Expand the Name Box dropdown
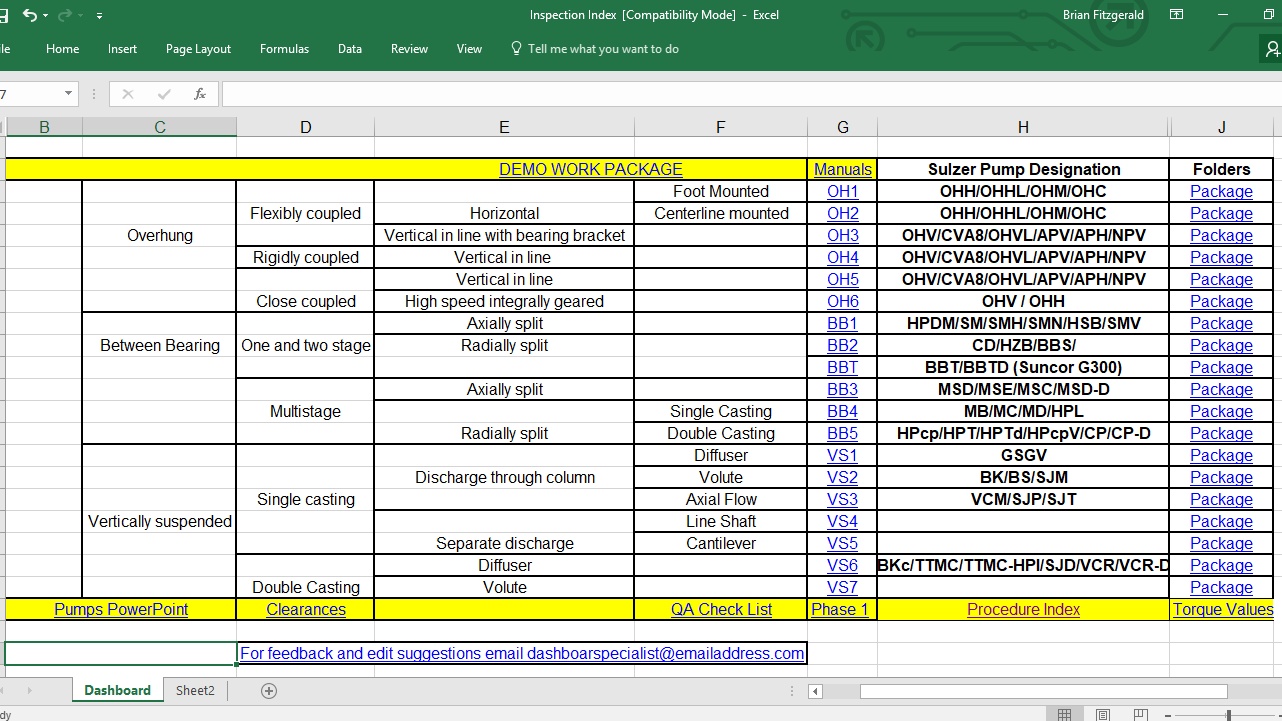The image size is (1282, 721). pos(68,94)
